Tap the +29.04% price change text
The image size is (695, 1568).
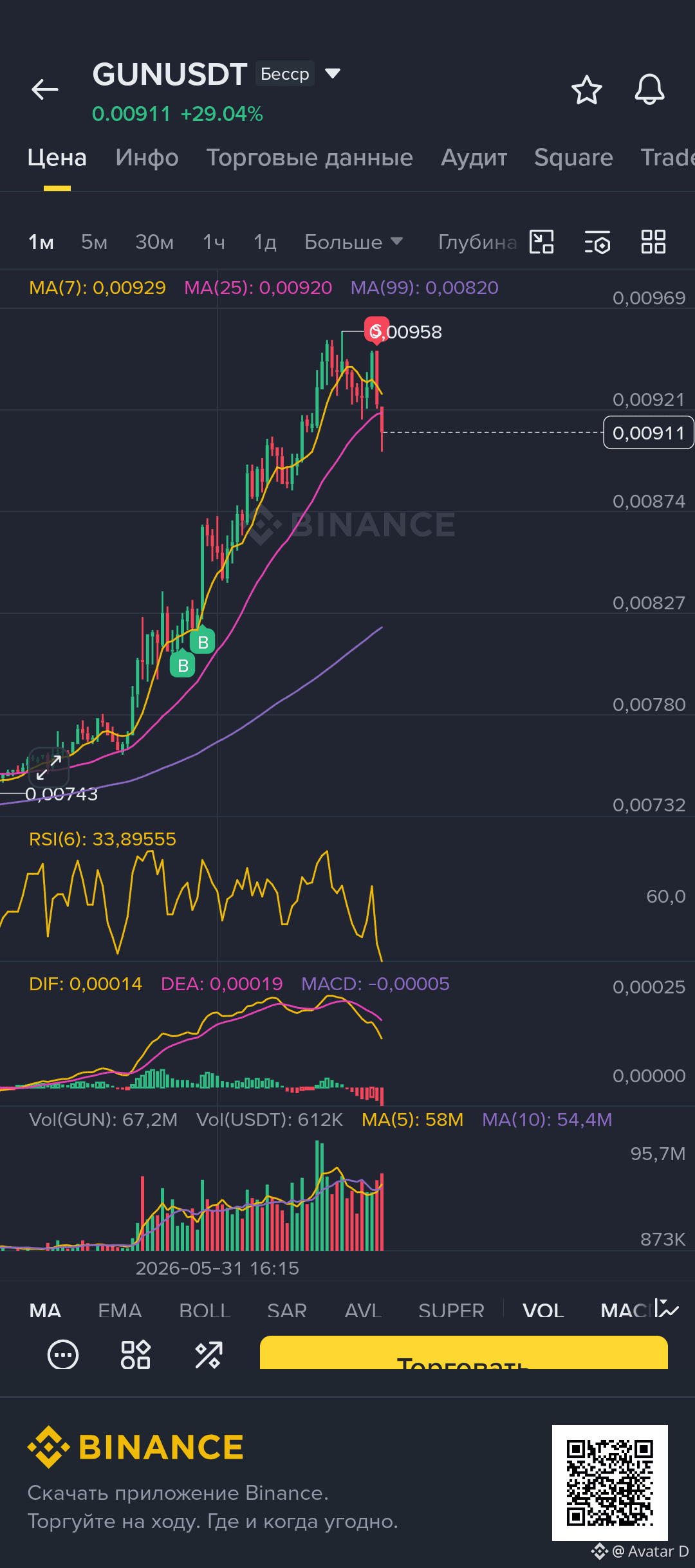221,114
